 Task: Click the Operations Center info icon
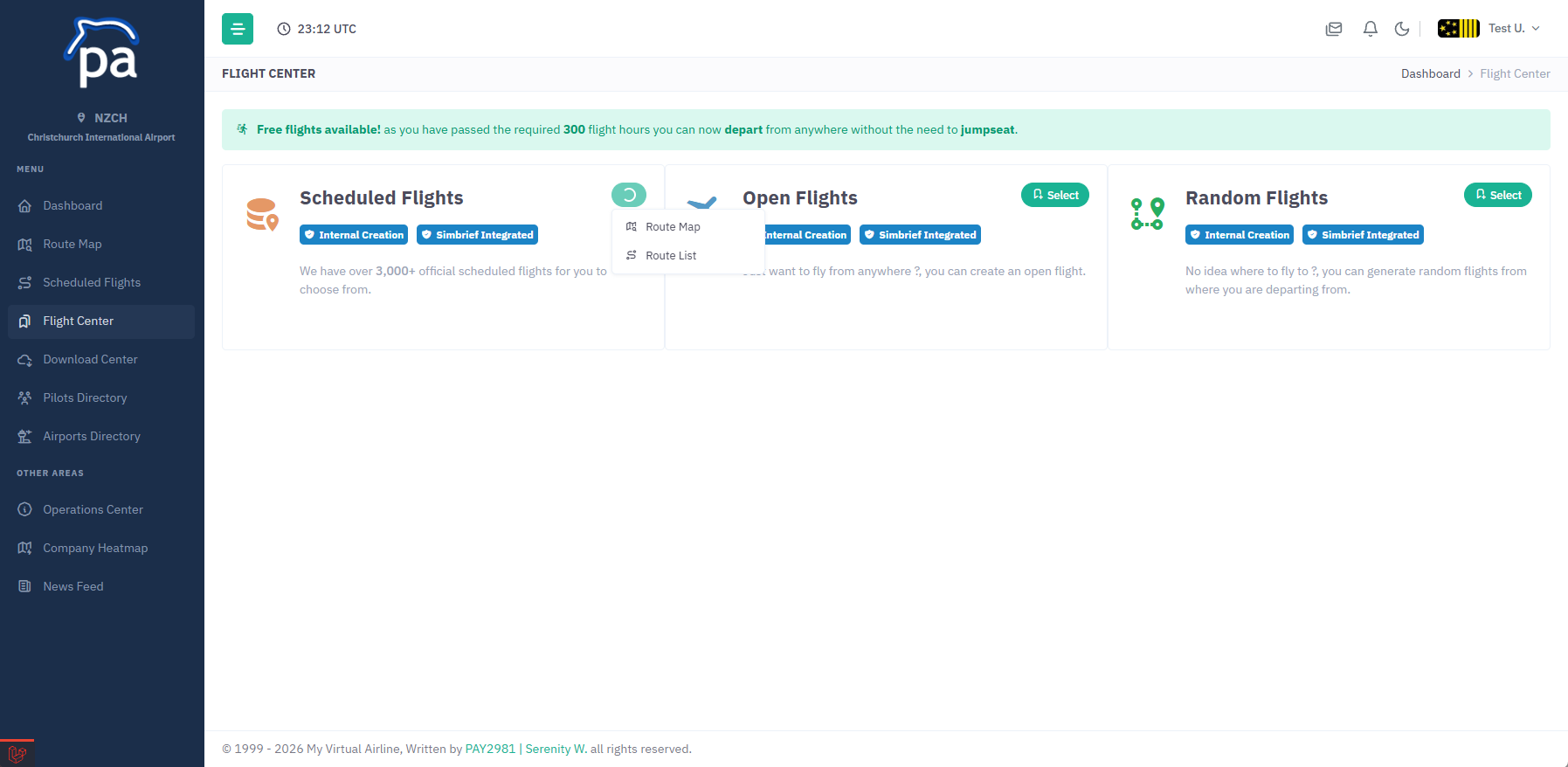coord(24,509)
